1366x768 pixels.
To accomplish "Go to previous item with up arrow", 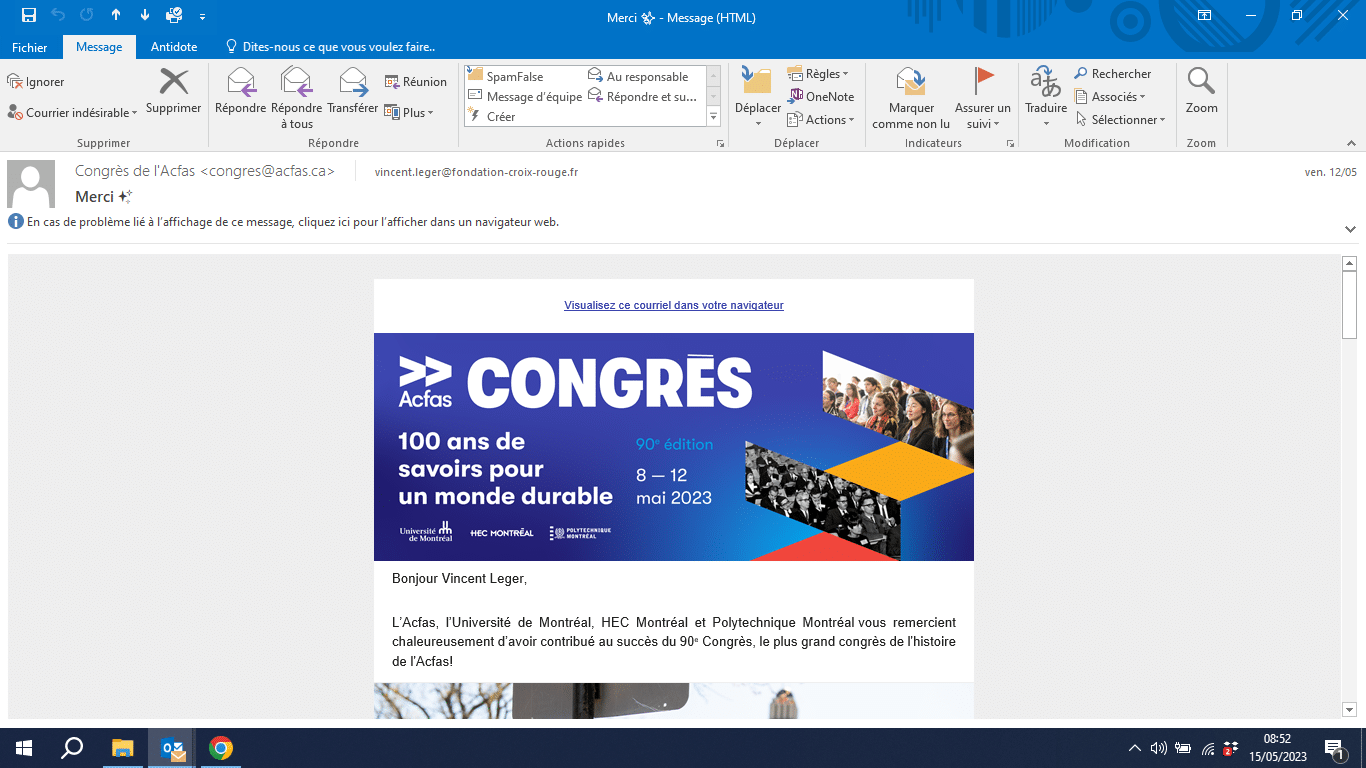I will click(116, 15).
